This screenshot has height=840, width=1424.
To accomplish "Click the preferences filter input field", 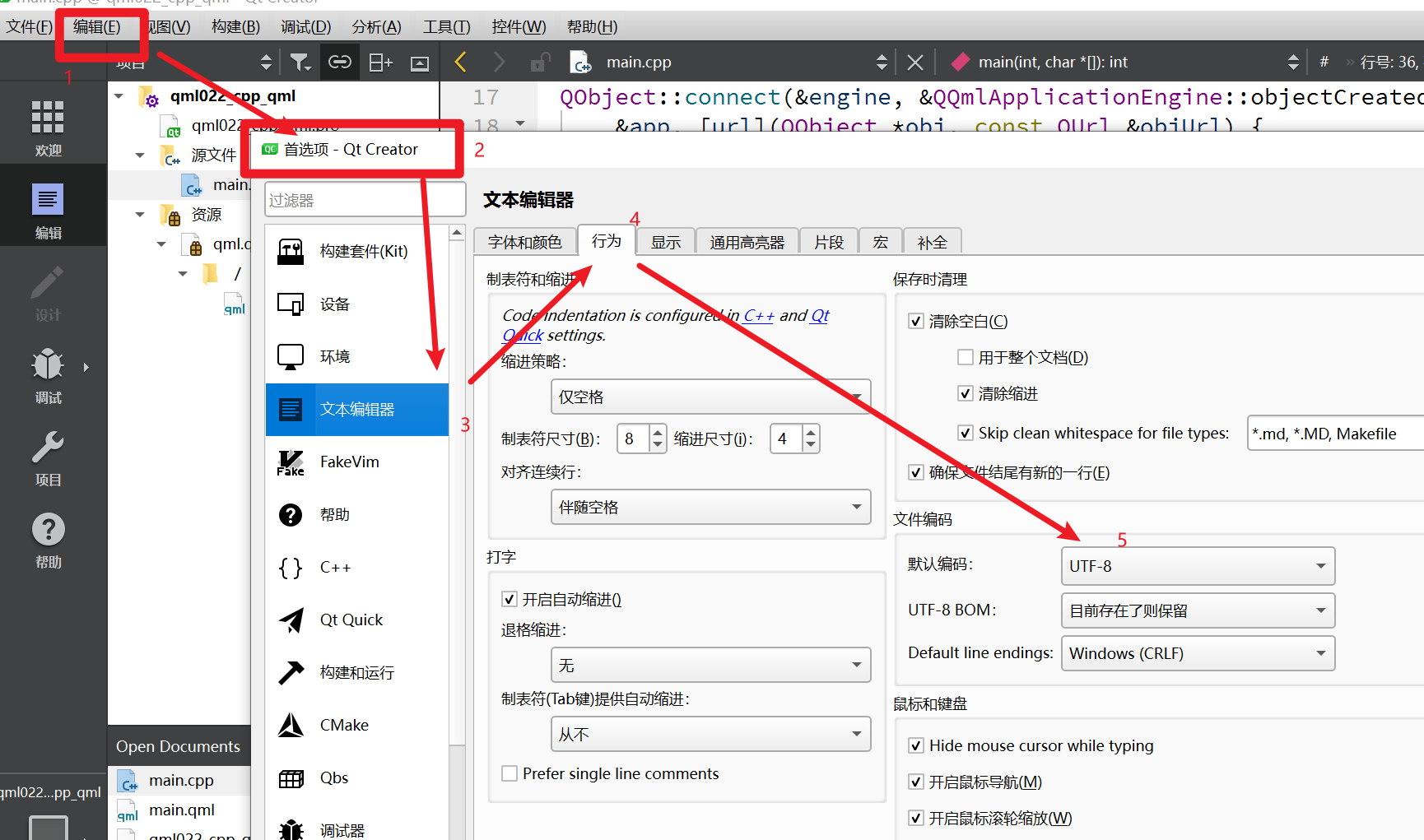I will point(365,200).
